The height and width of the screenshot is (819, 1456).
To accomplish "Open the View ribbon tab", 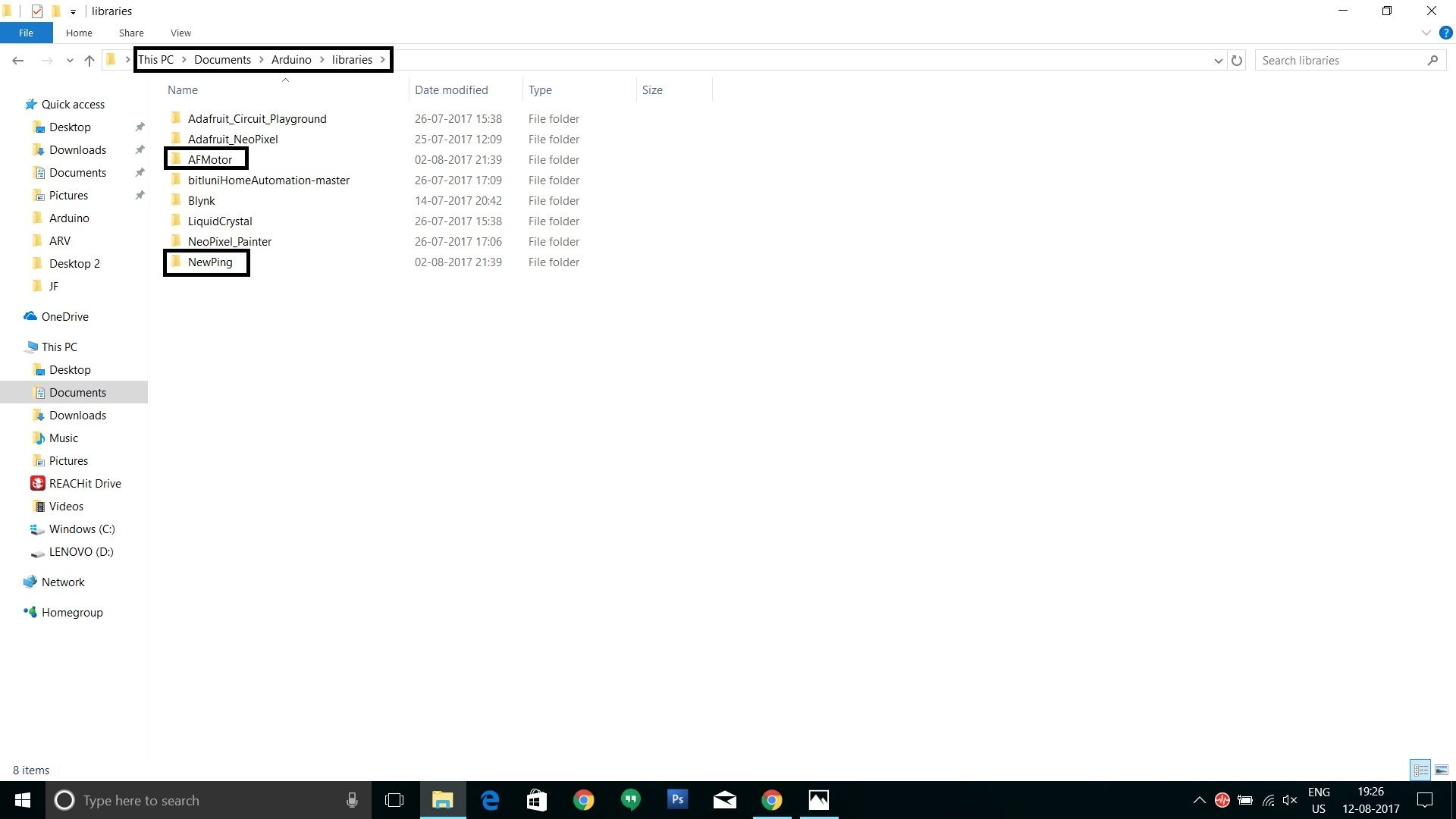I will [x=180, y=33].
